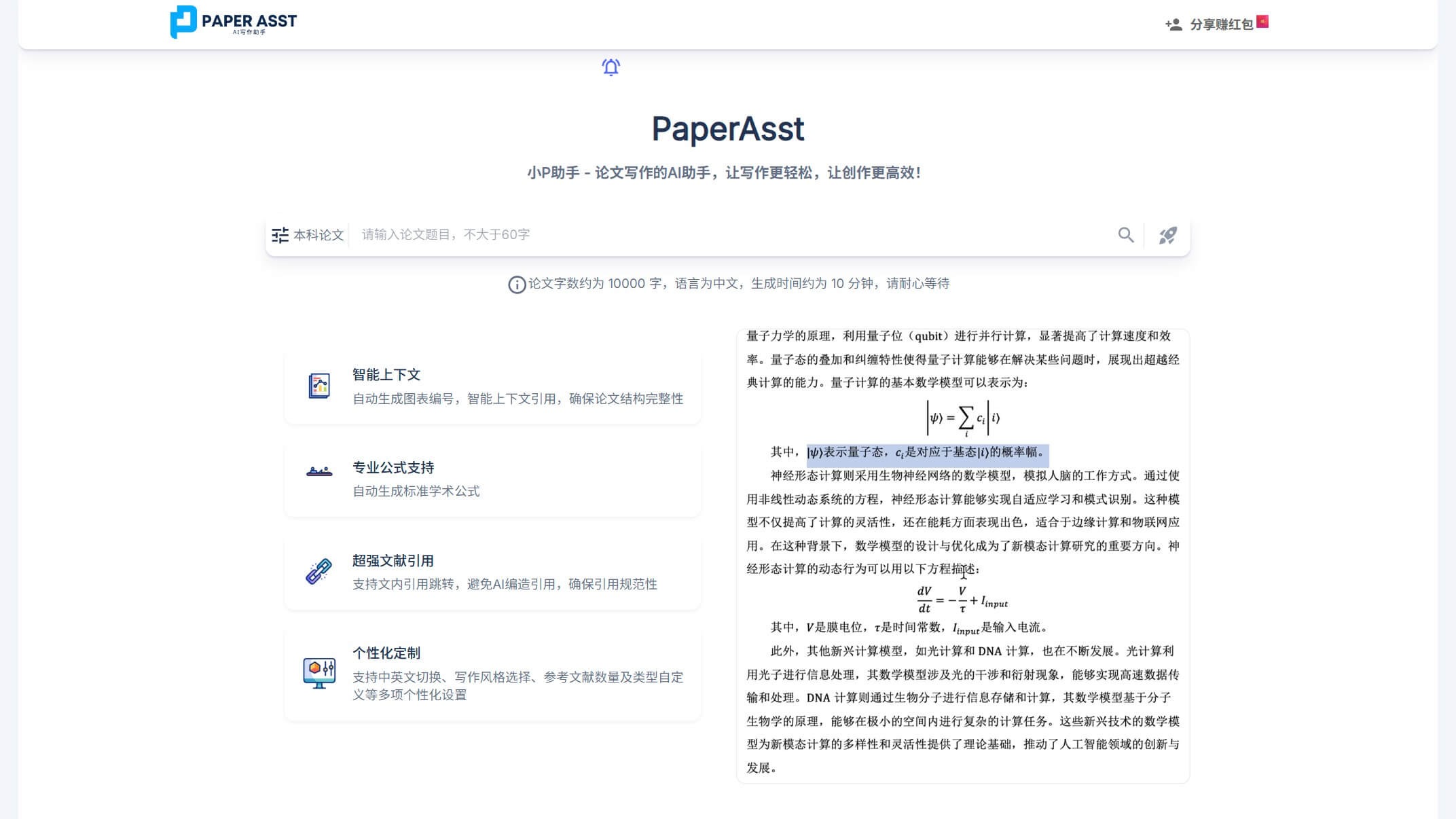Select the 智能上下文 feature card
This screenshot has width=1456, height=819.
[x=494, y=385]
